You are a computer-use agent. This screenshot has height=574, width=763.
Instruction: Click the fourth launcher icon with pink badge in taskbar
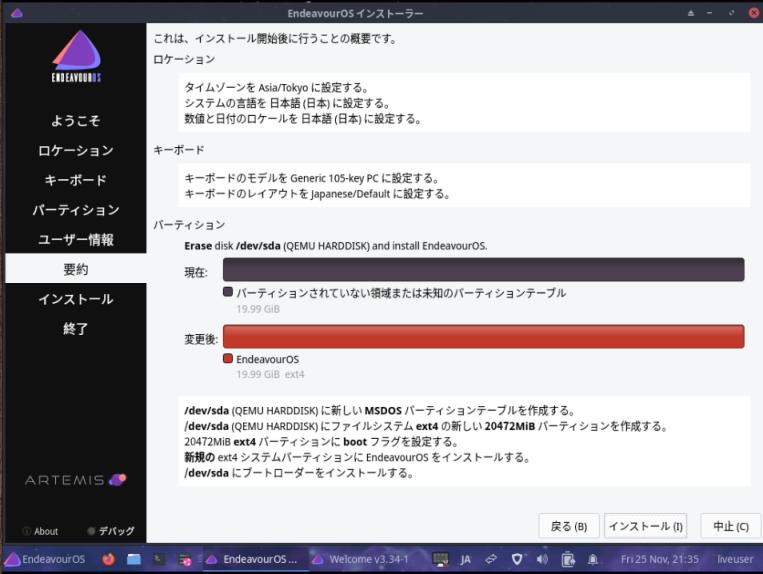pyautogui.click(x=185, y=560)
